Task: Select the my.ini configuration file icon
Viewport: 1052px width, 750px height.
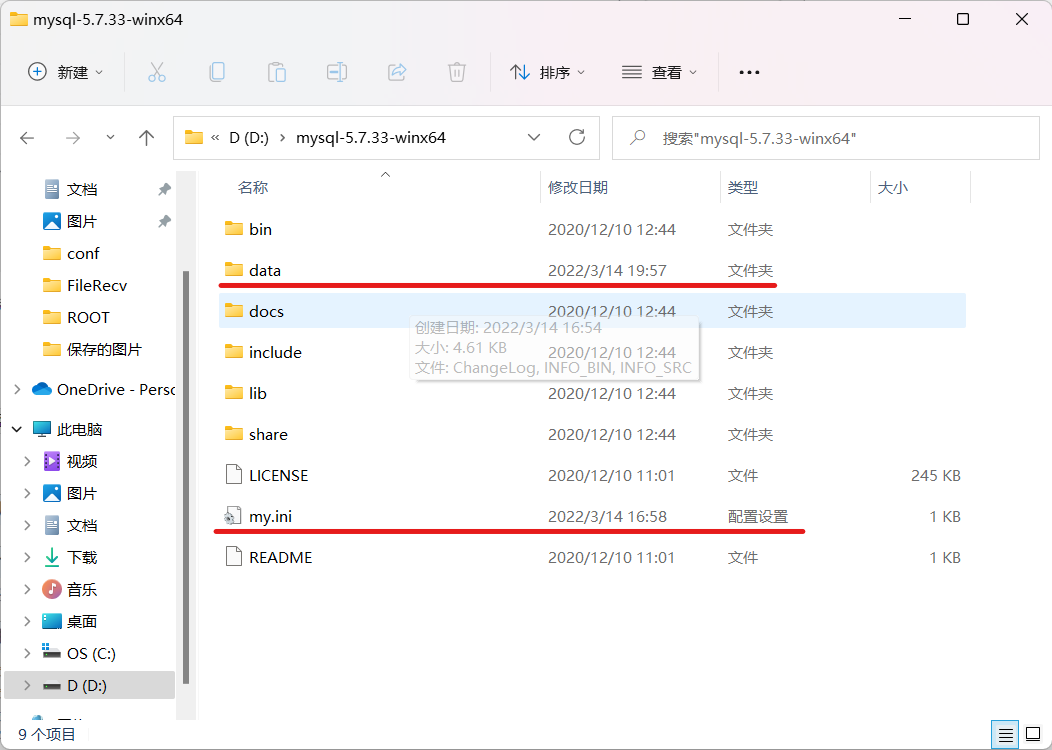Action: pos(233,516)
